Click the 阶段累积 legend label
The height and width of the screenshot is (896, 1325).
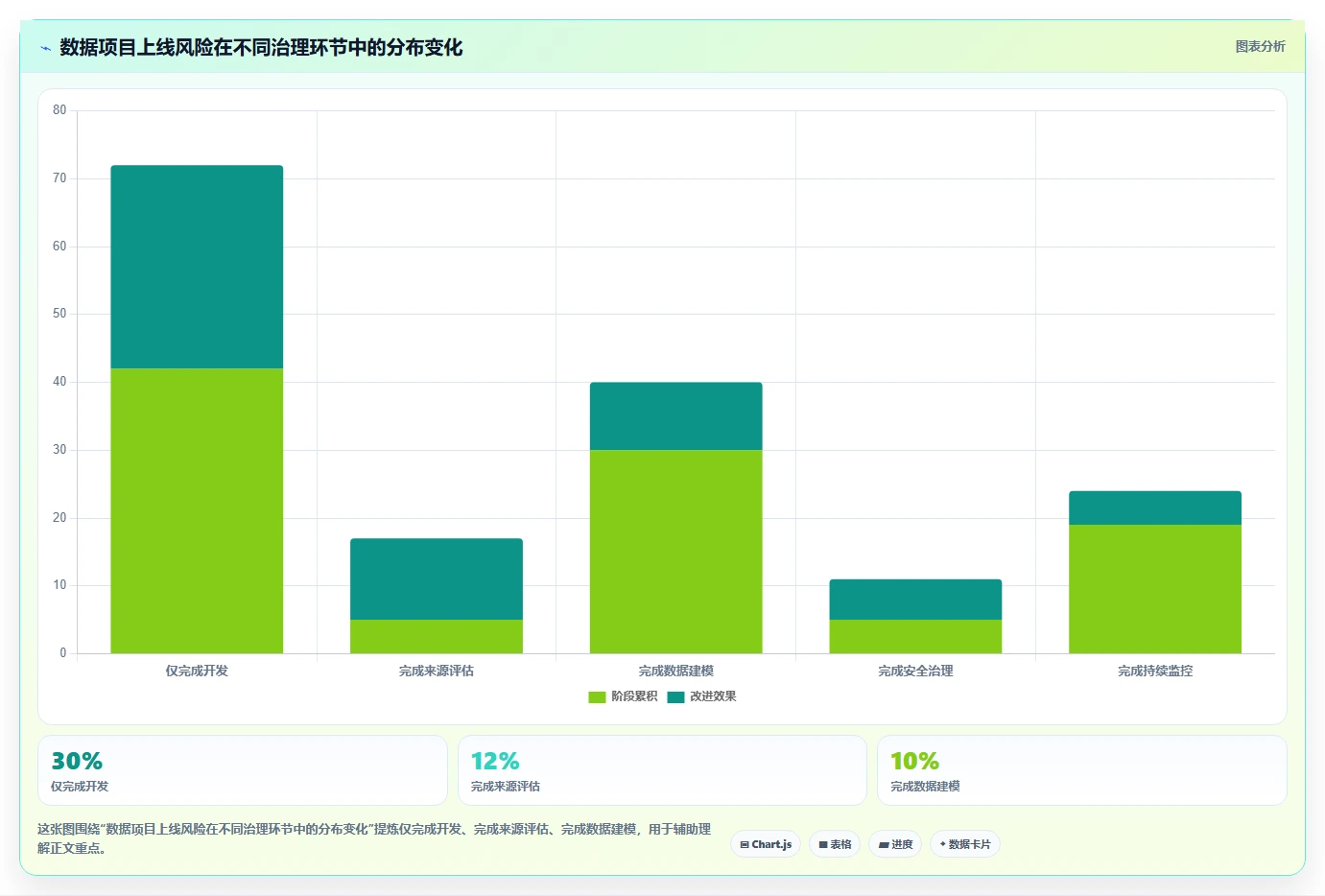coord(634,696)
